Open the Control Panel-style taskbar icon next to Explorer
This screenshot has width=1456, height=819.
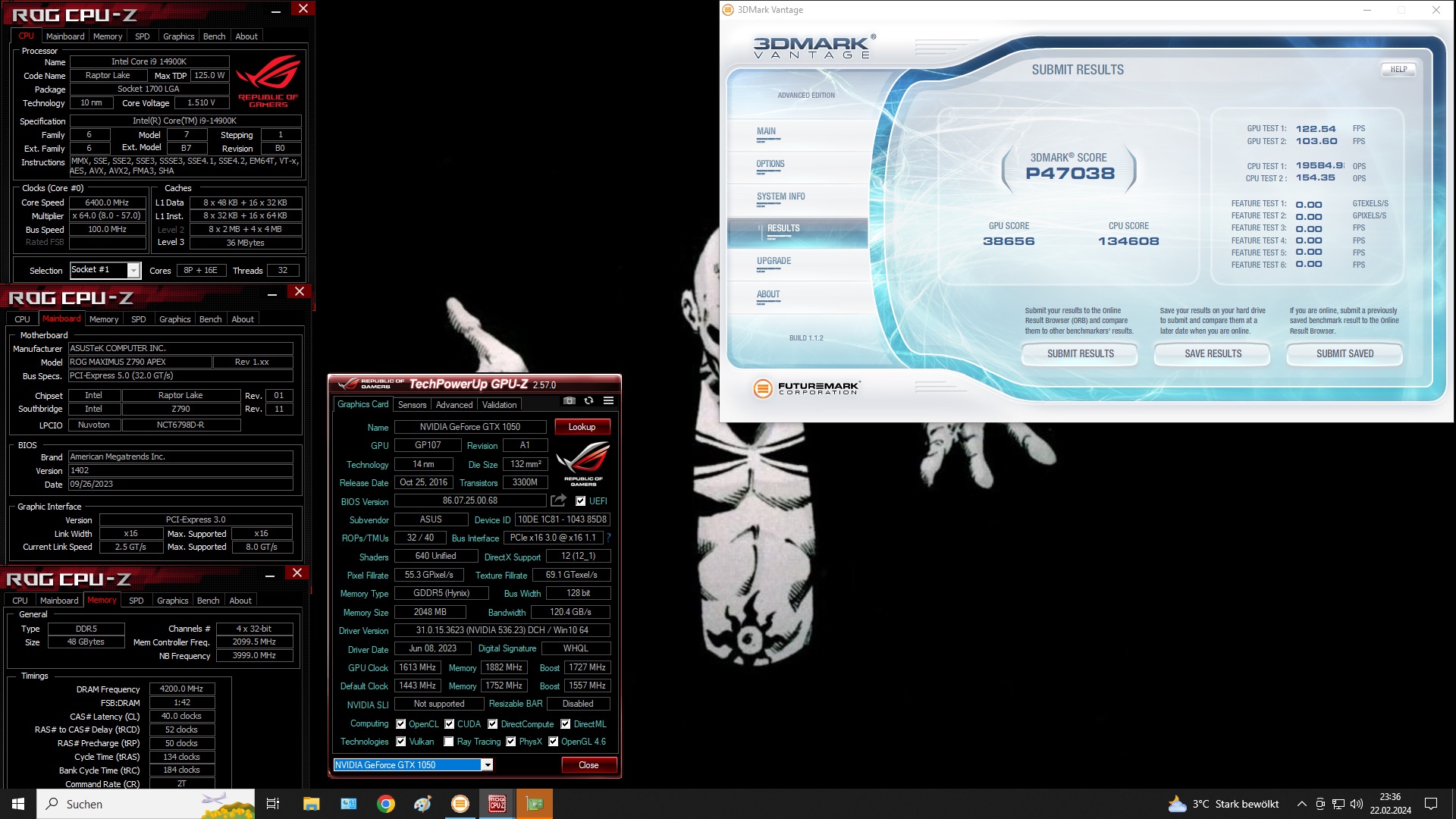[349, 804]
